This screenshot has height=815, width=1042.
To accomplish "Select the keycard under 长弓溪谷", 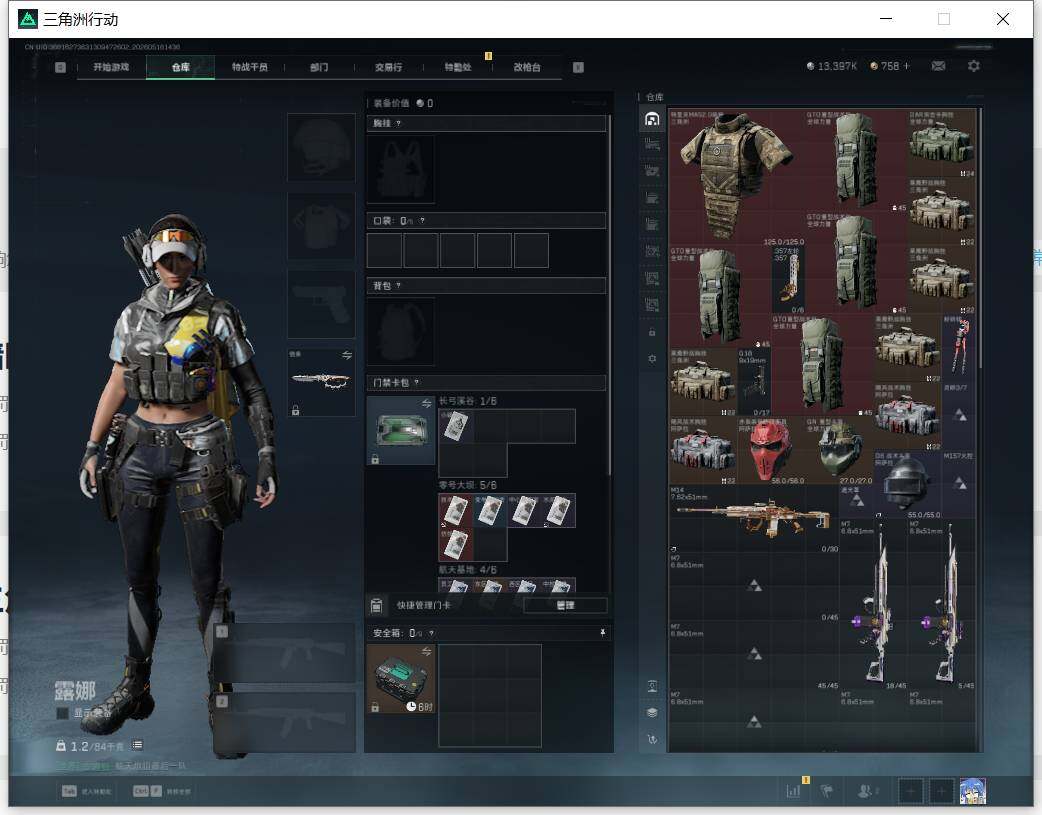I will point(455,425).
